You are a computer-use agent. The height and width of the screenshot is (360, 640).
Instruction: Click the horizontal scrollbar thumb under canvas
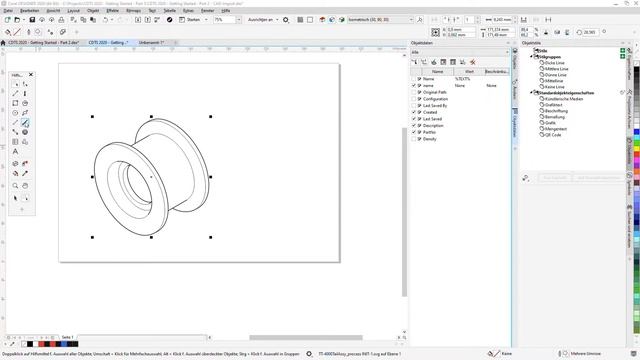coord(306,338)
